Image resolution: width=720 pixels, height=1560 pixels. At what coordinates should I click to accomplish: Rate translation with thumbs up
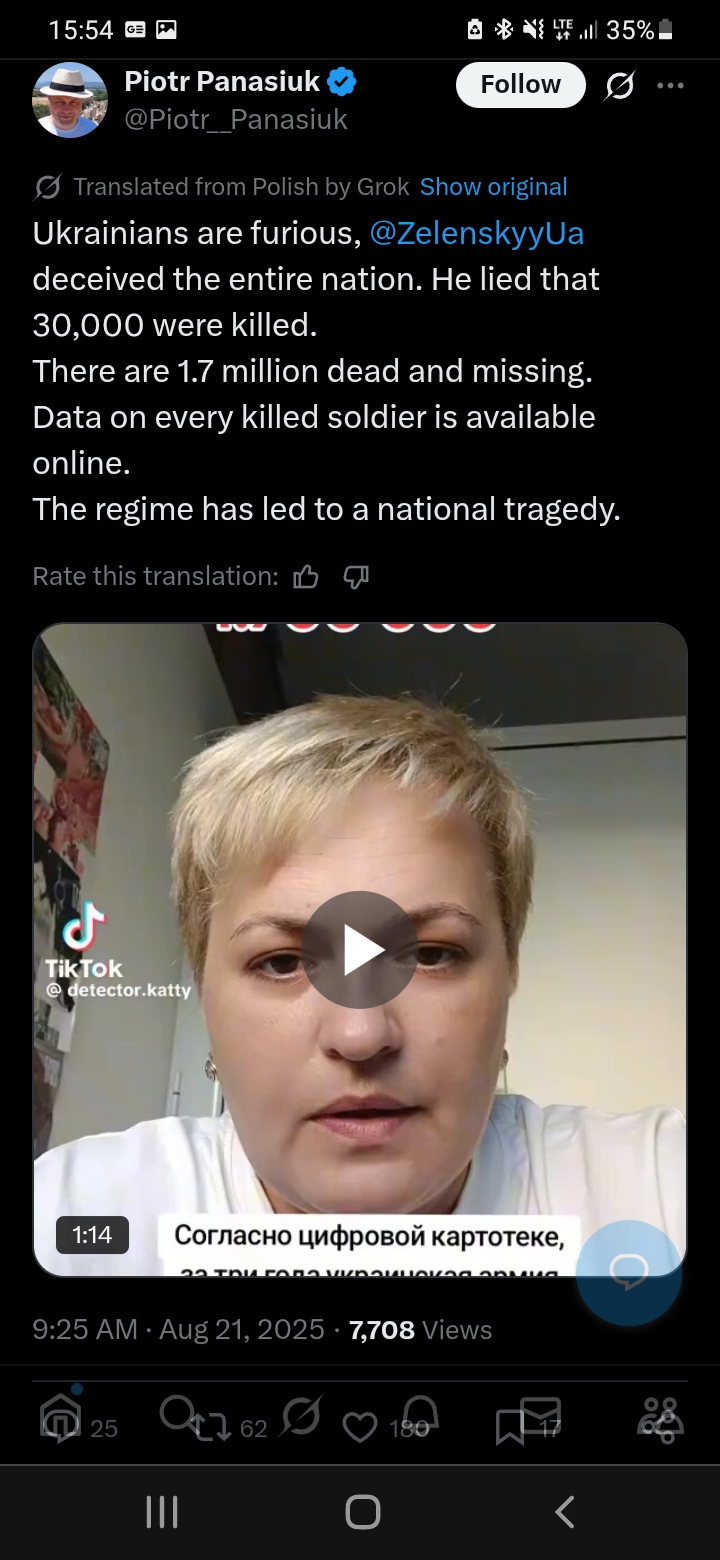(x=306, y=577)
